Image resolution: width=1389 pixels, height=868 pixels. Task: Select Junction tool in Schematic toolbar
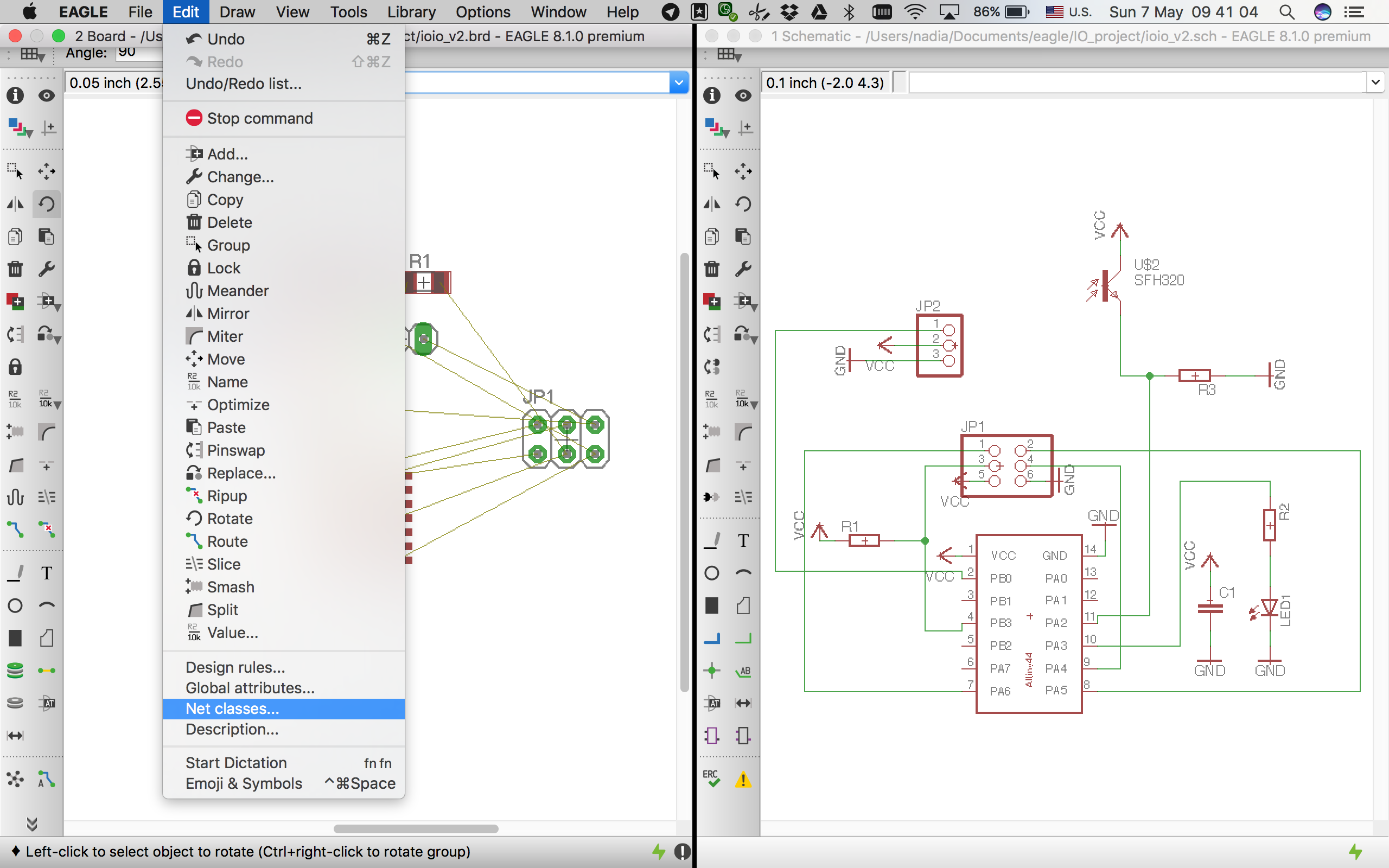pyautogui.click(x=712, y=671)
